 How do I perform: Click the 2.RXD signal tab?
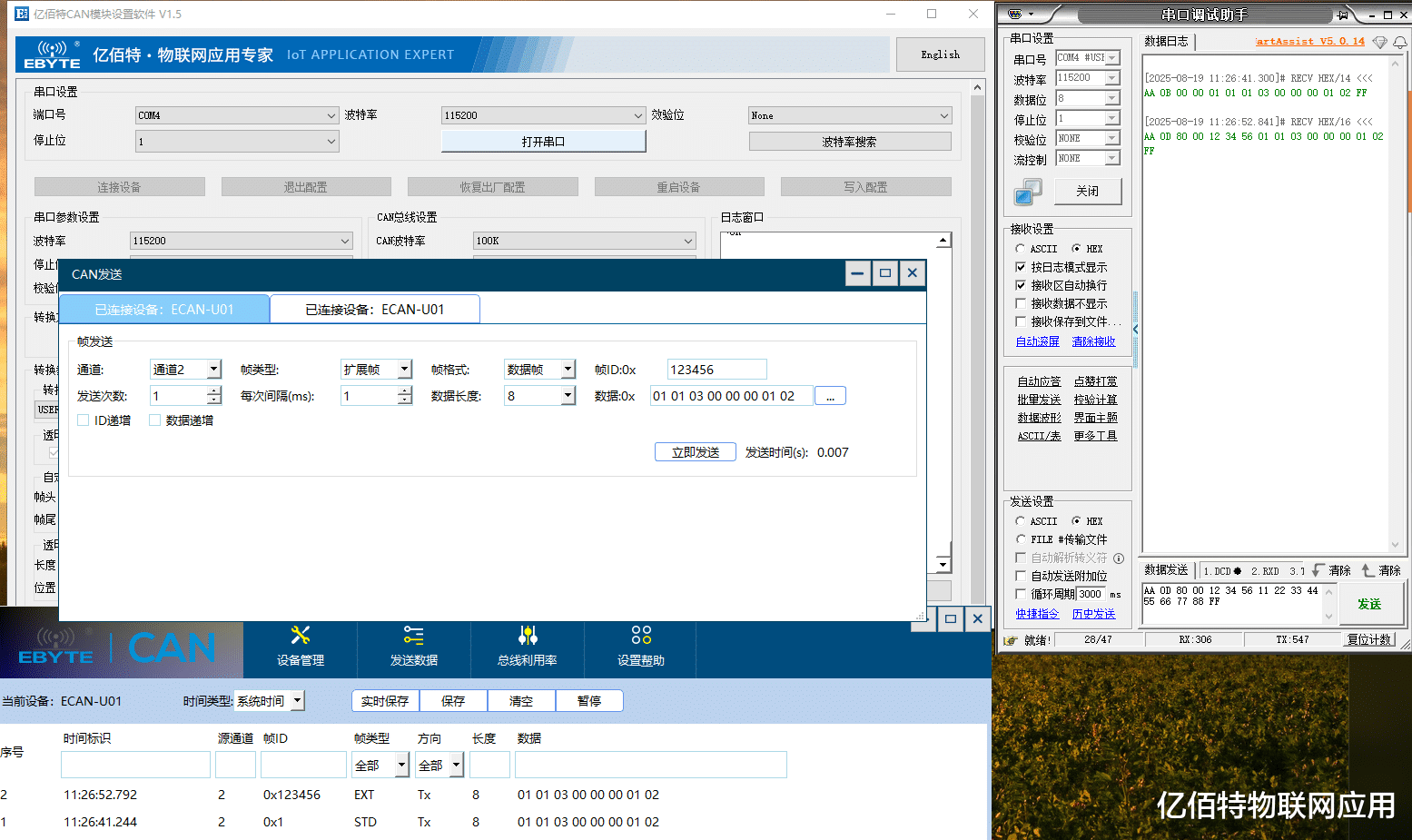(1265, 571)
